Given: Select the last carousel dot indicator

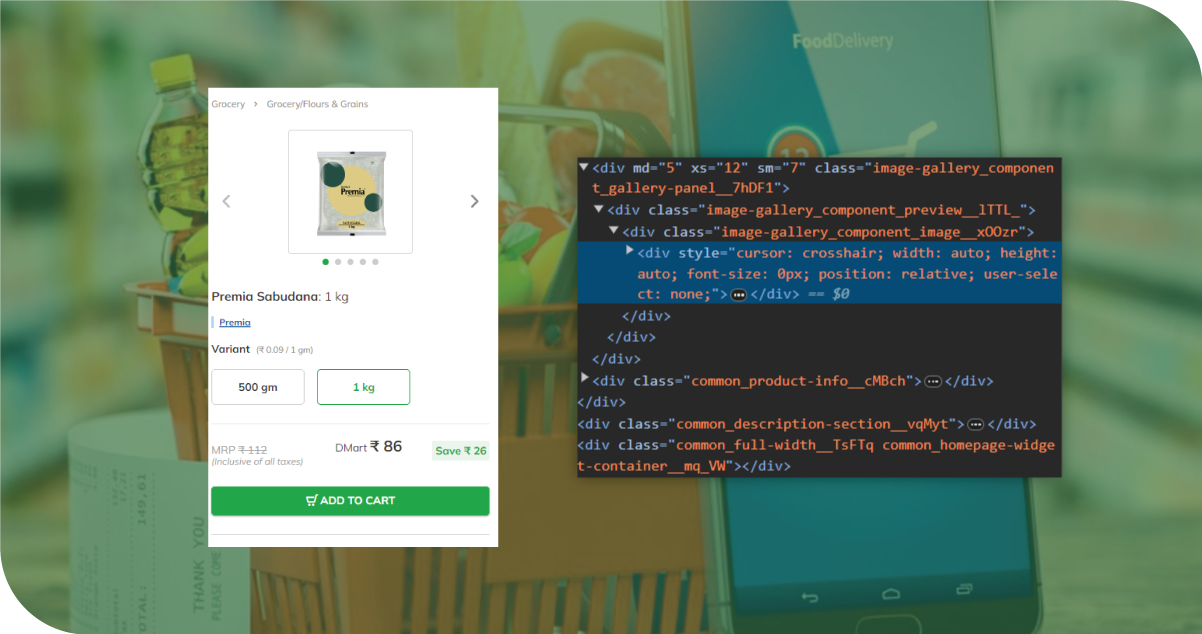Looking at the screenshot, I should point(376,262).
